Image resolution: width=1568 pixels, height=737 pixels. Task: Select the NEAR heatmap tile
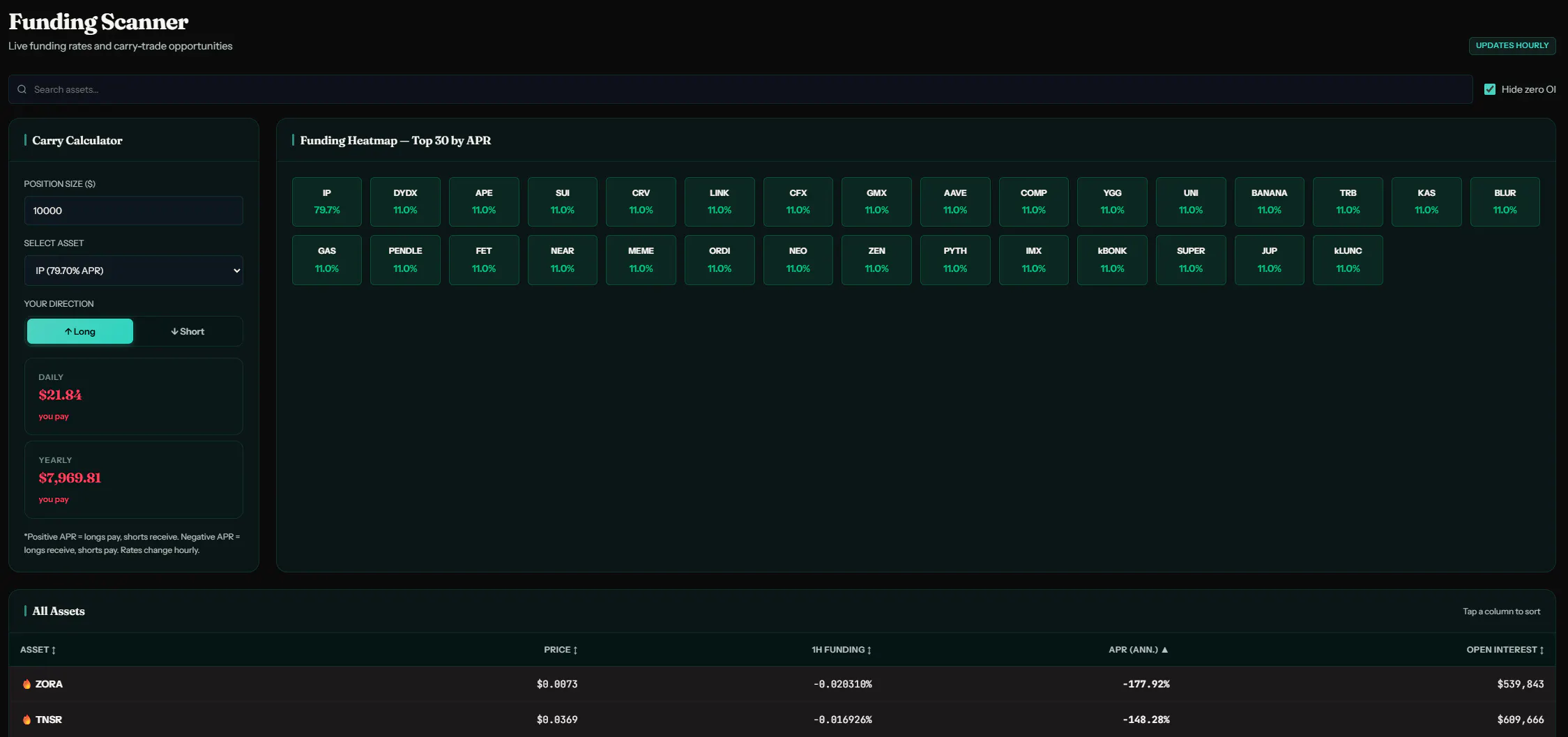[x=563, y=260]
